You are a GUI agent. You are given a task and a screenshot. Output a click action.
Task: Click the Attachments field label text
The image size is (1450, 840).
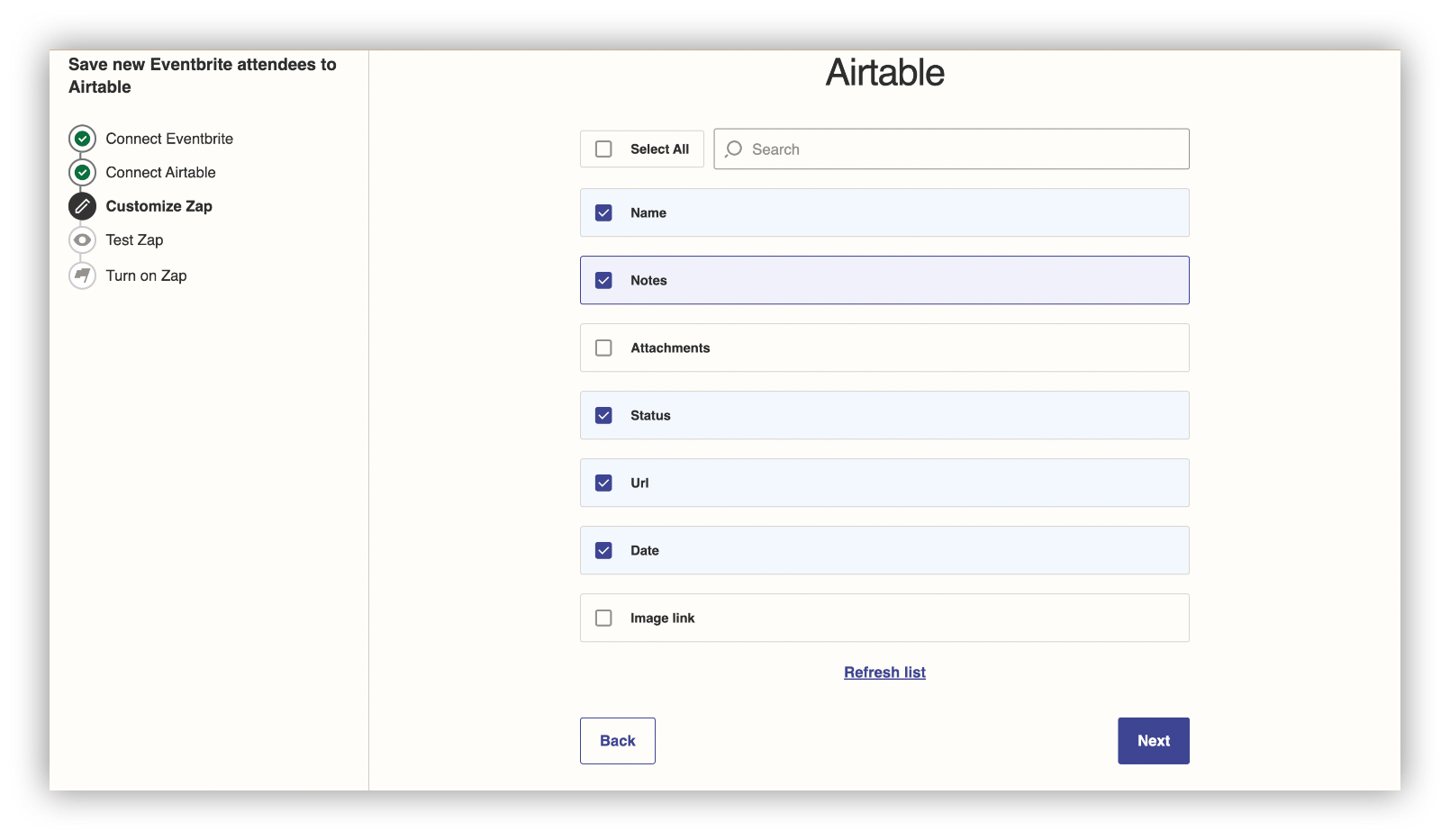pyautogui.click(x=670, y=348)
